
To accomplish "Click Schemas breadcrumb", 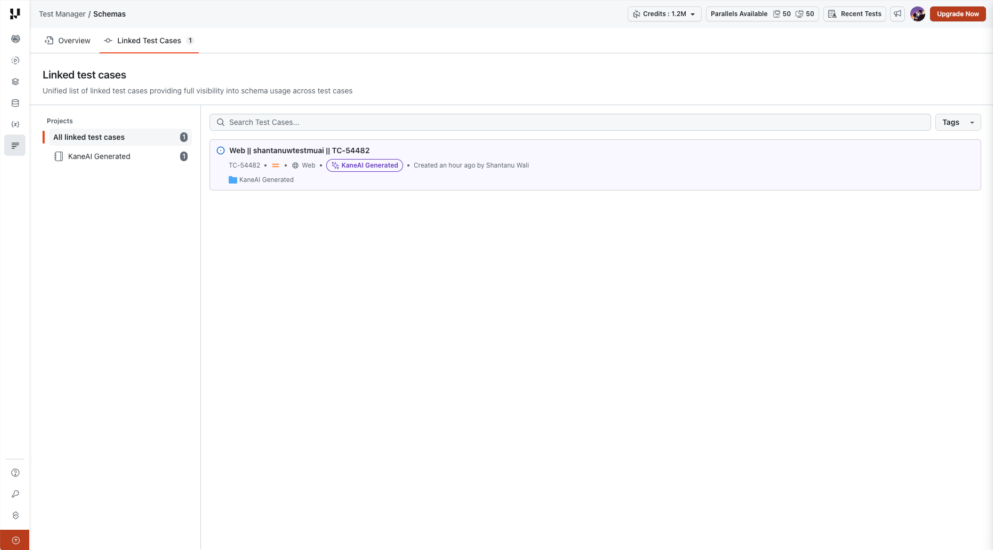I will (110, 14).
